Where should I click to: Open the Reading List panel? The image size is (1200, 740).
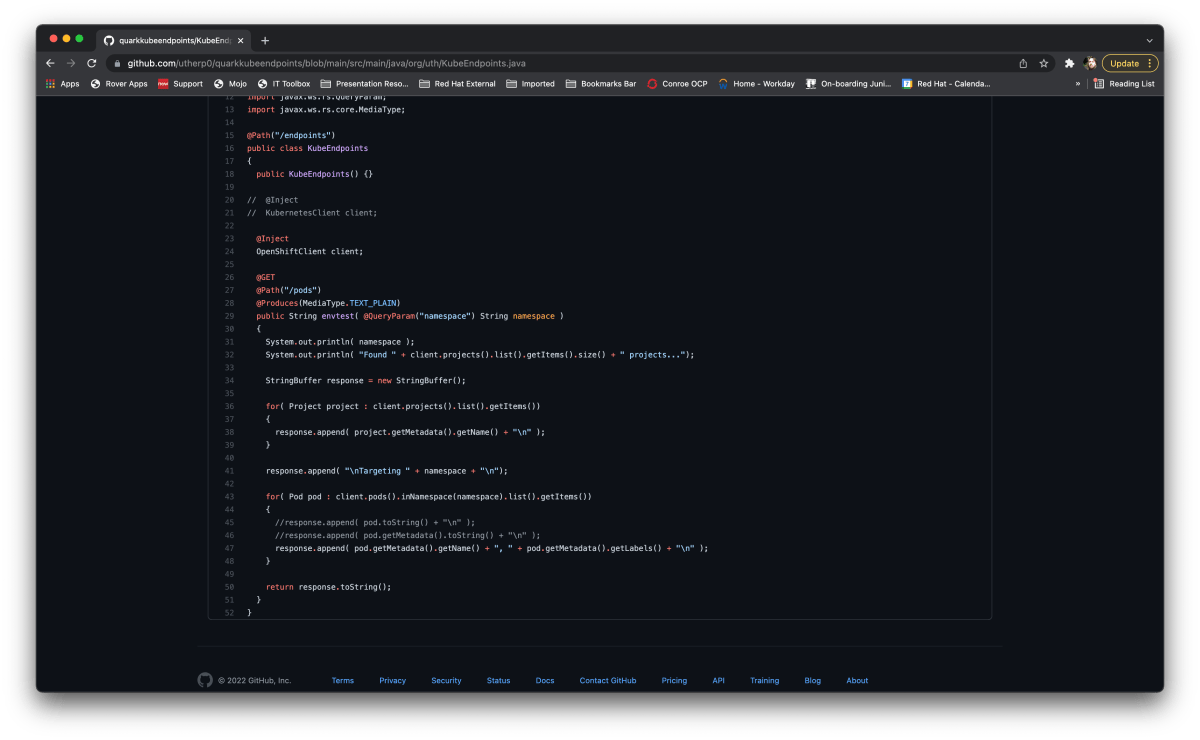1124,84
